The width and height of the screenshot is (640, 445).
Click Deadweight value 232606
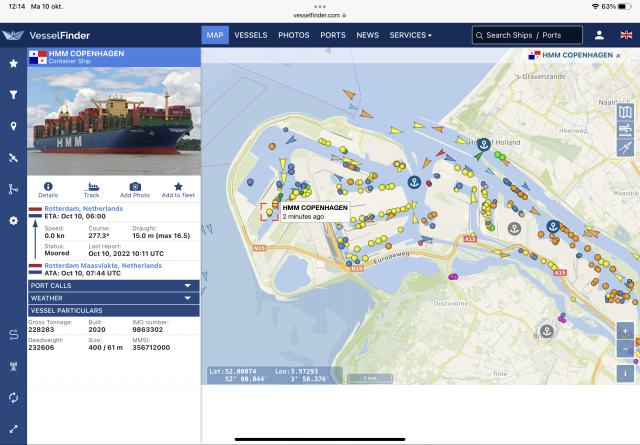point(41,347)
